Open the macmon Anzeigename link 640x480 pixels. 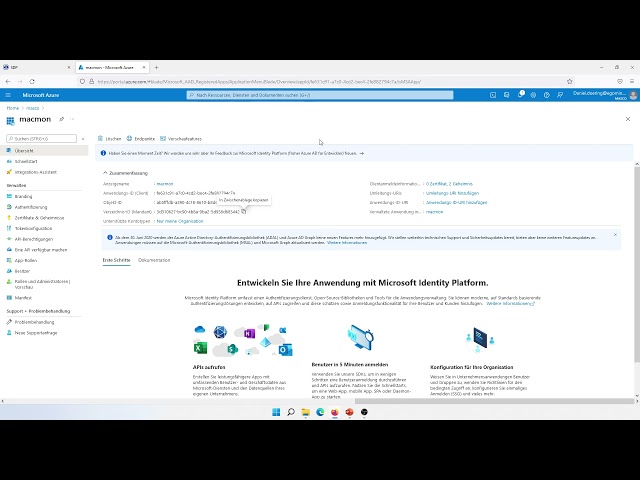click(x=165, y=184)
